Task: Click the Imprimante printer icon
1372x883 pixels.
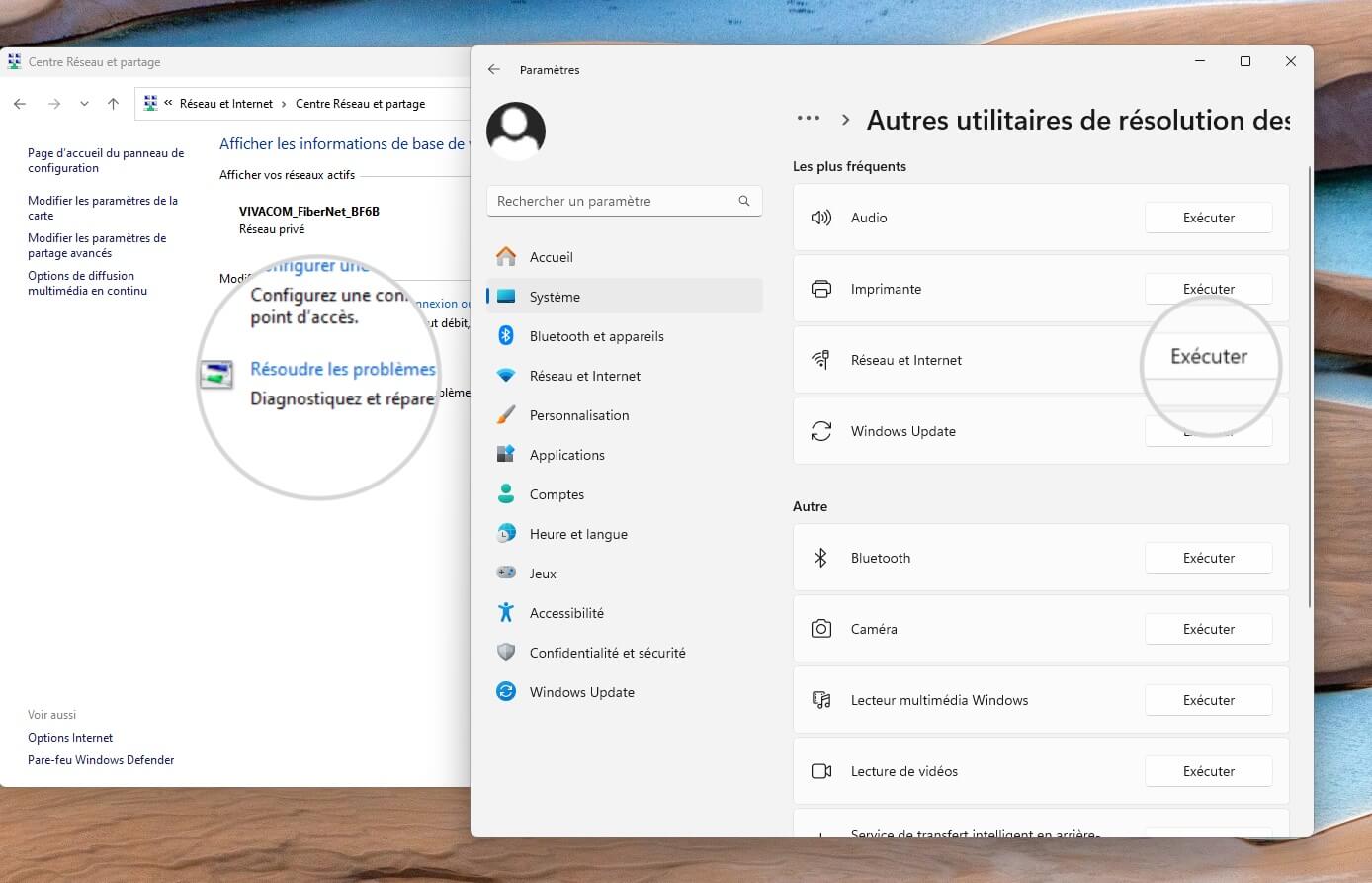Action: [820, 289]
